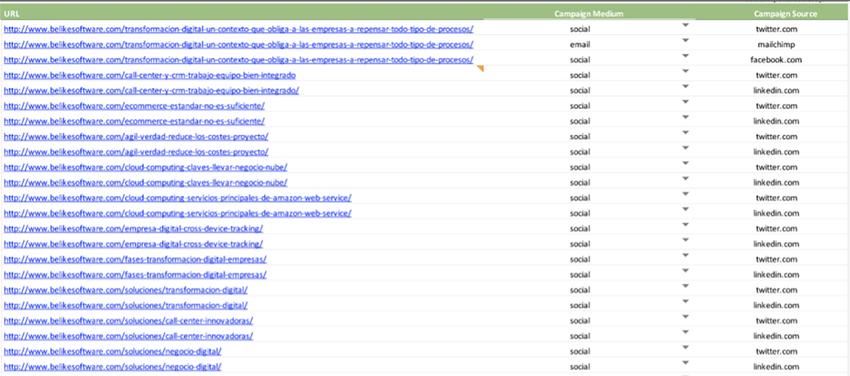The image size is (850, 376).
Task: Select twitter.com cell in soluciones/transformacion-digital row
Action: point(776,290)
